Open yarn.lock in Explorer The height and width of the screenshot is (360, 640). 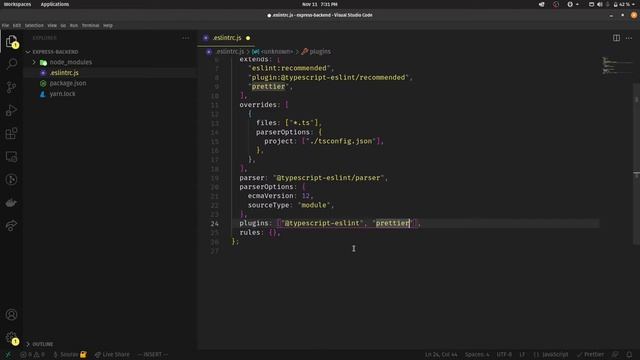click(x=62, y=94)
